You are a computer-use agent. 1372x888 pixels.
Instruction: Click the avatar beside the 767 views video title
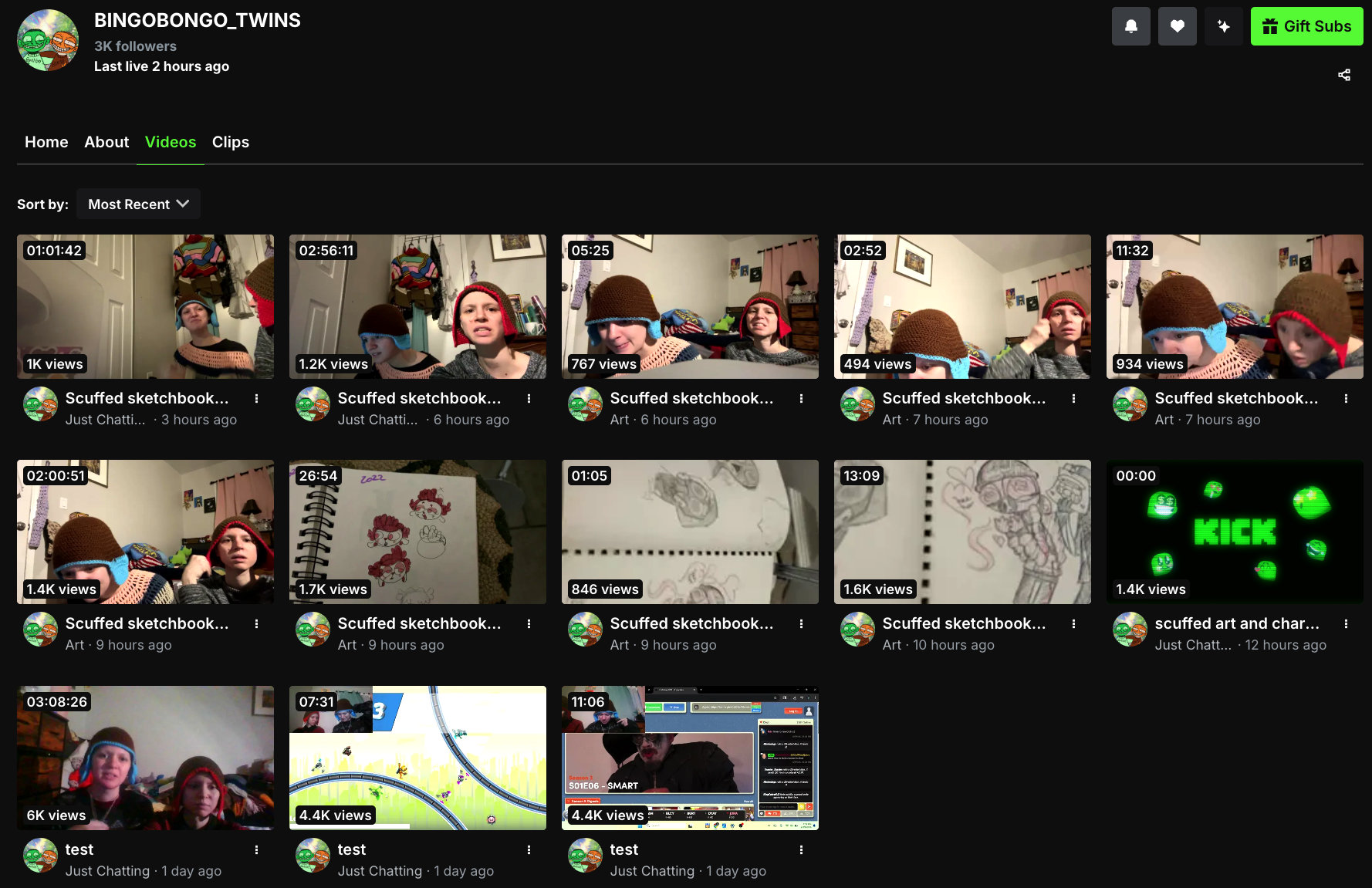click(x=586, y=404)
